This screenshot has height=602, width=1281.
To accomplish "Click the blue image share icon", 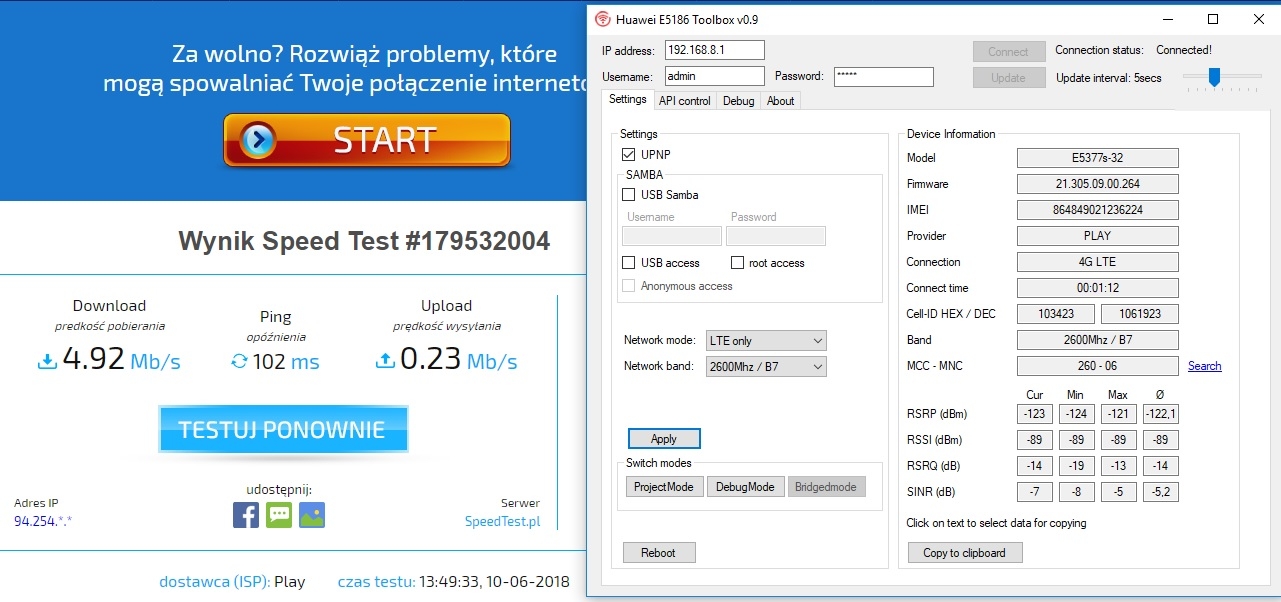I will (312, 515).
